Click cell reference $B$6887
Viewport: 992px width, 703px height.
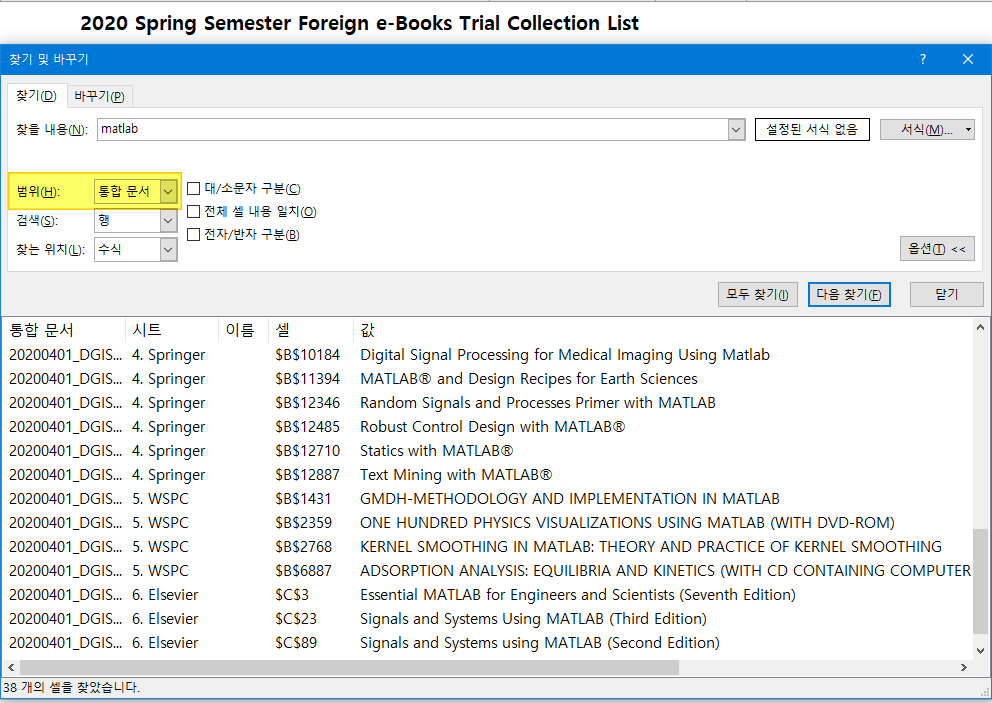click(x=303, y=571)
